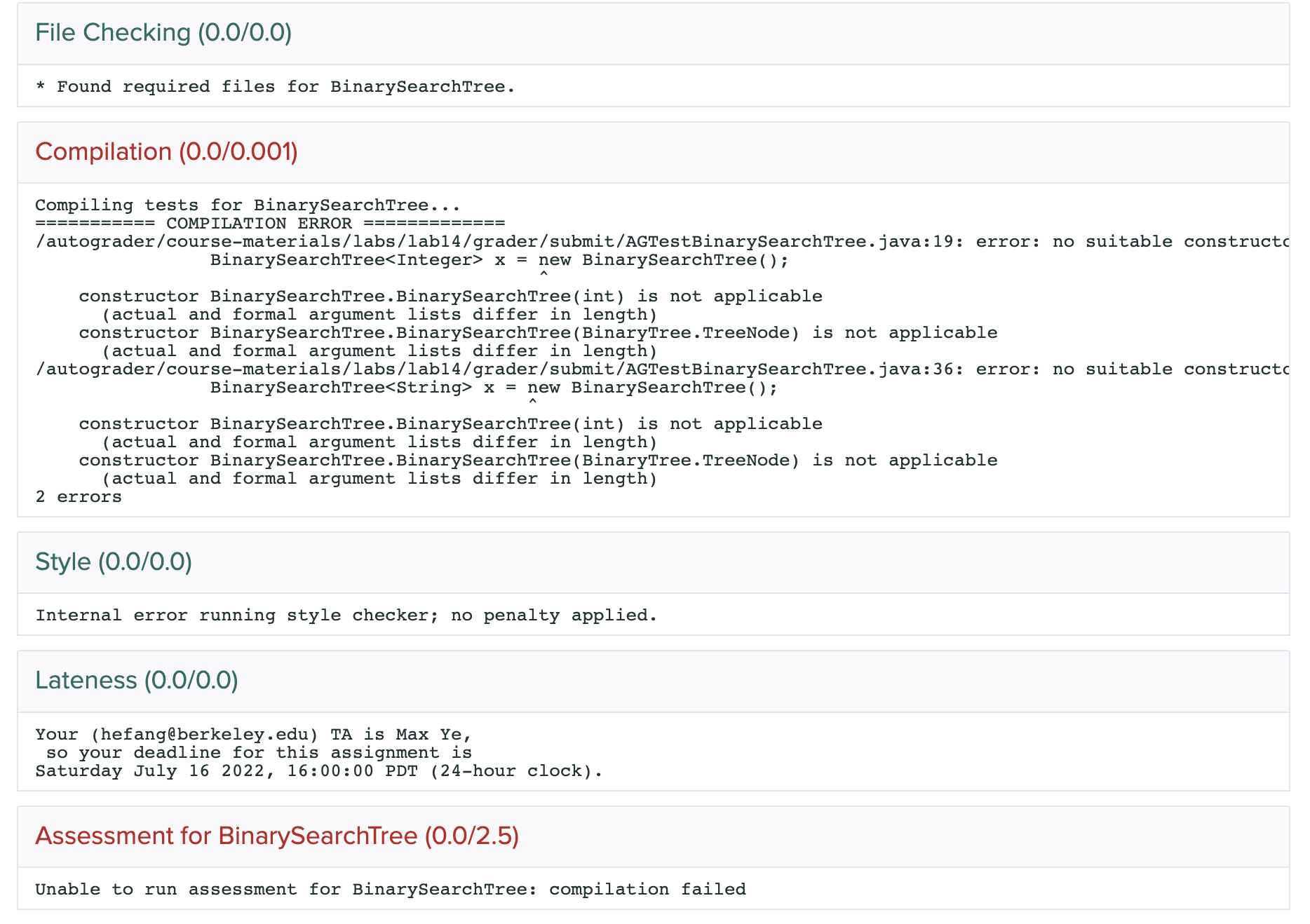This screenshot has height=924, width=1310.
Task: Click the Saturday July 16 2022 deadline line
Action: [318, 771]
